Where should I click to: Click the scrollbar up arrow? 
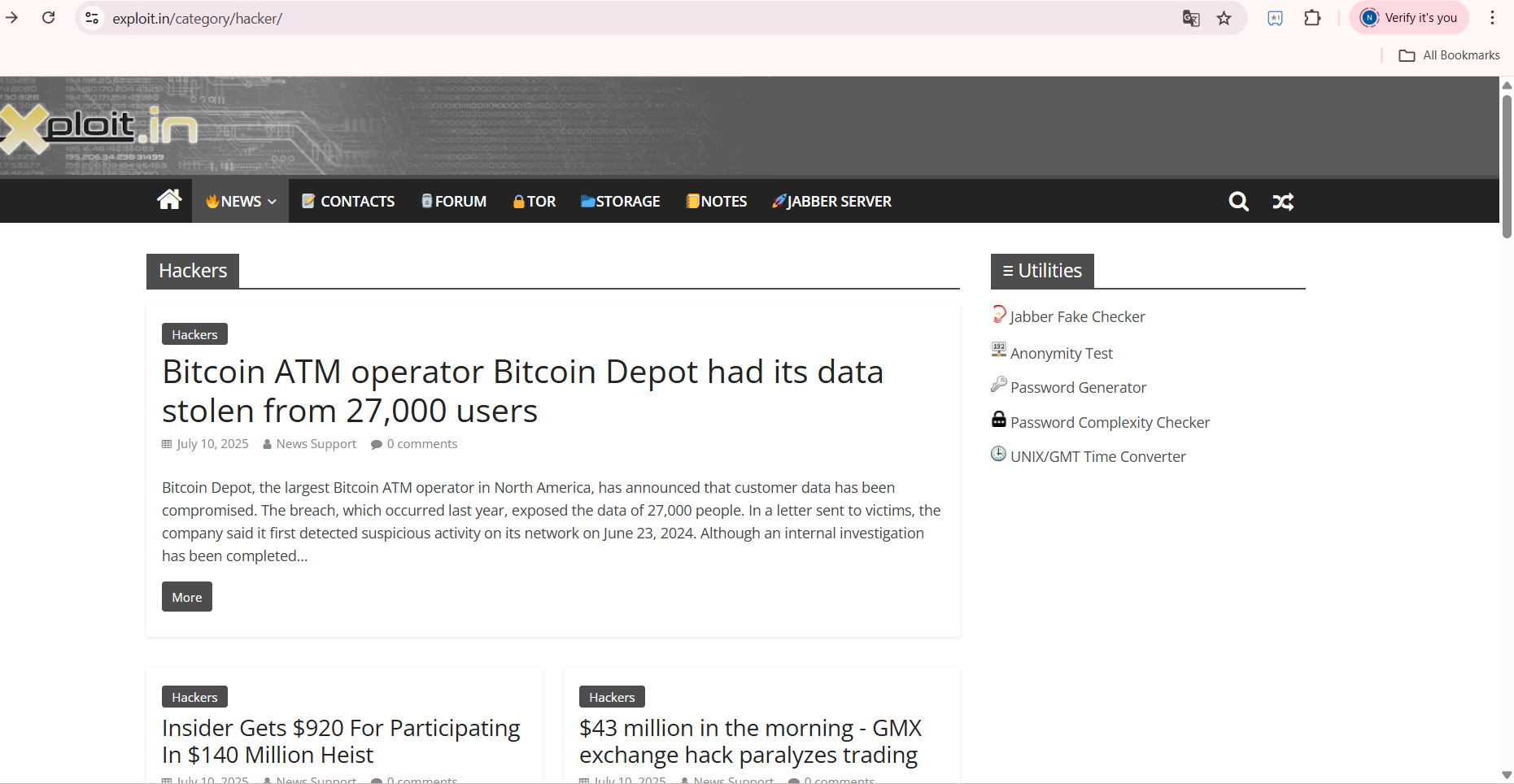tap(1507, 85)
